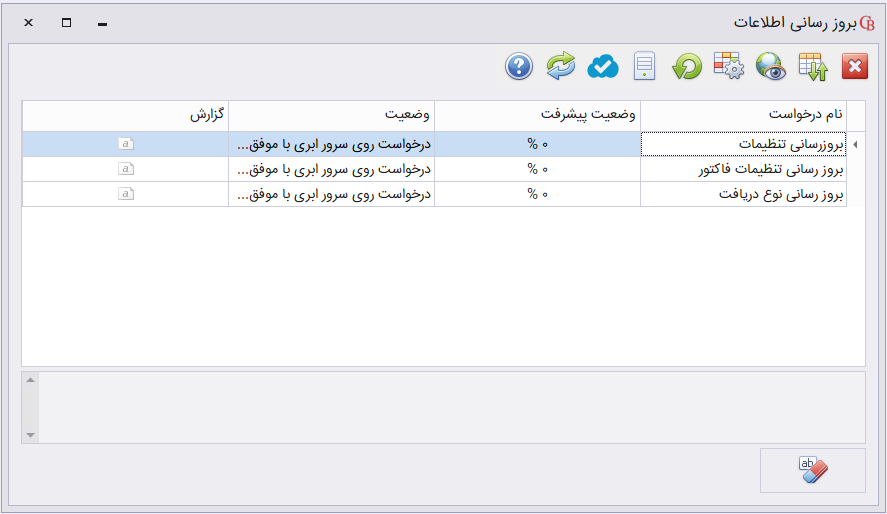
Task: Click the server document icon in toolbar
Action: 645,67
